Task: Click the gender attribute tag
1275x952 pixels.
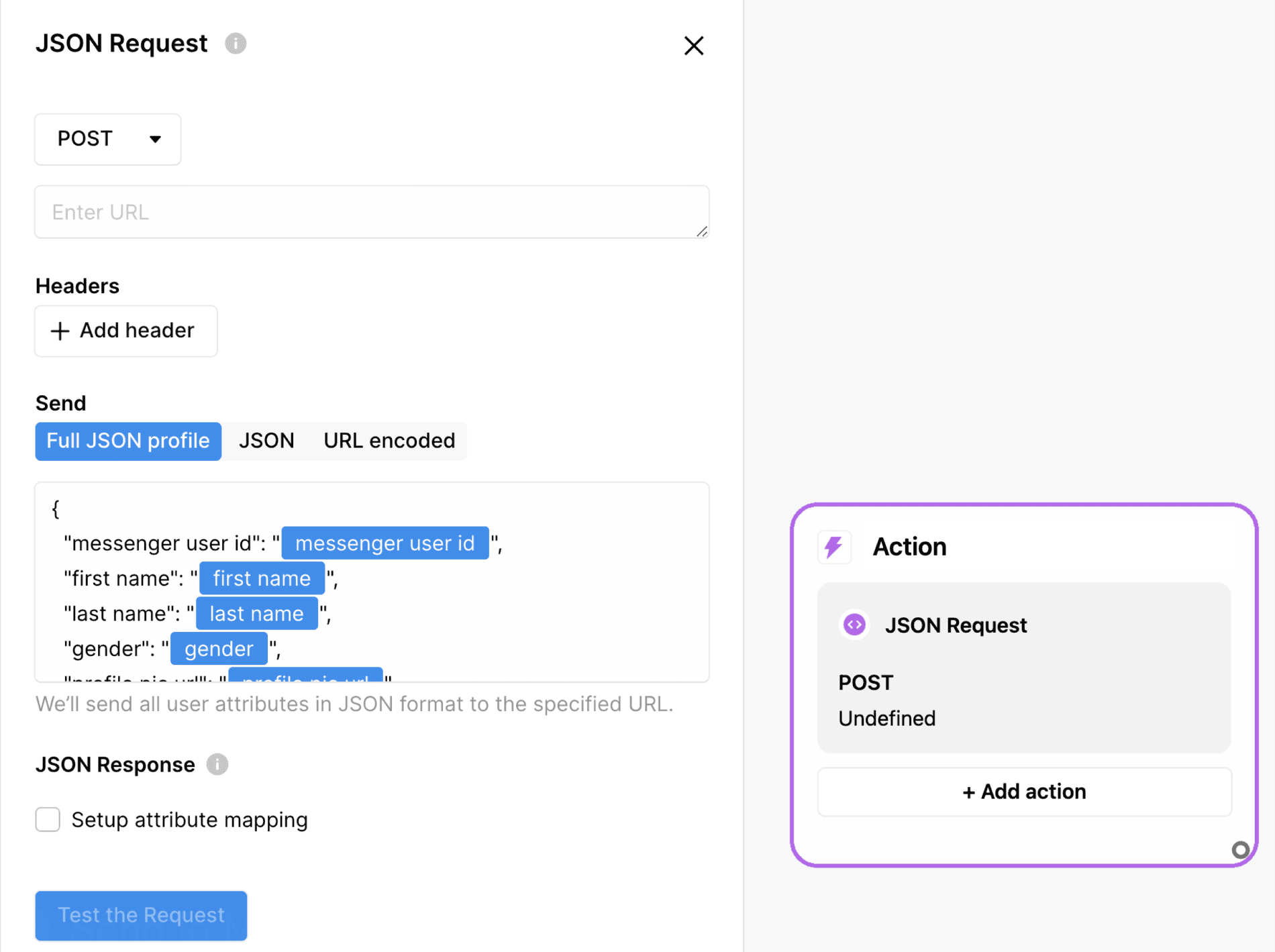Action: [x=219, y=649]
